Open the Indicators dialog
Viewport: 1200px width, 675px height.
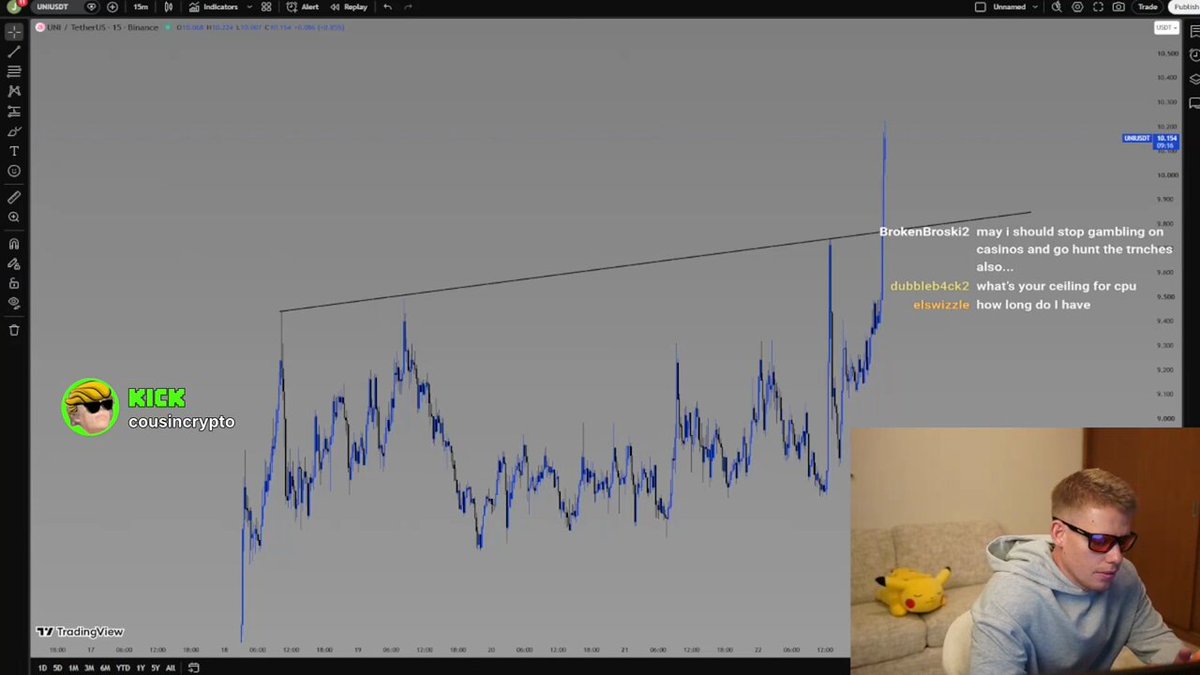click(214, 7)
